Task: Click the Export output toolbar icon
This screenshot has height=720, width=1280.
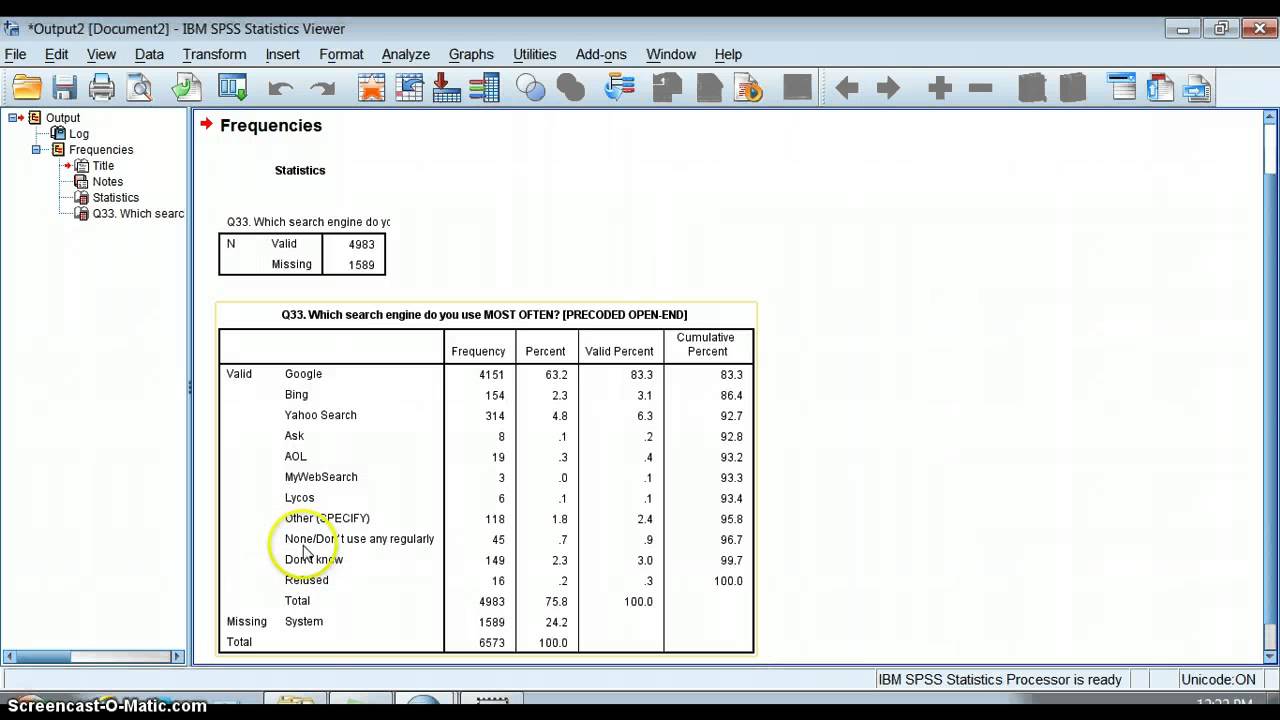Action: click(186, 88)
